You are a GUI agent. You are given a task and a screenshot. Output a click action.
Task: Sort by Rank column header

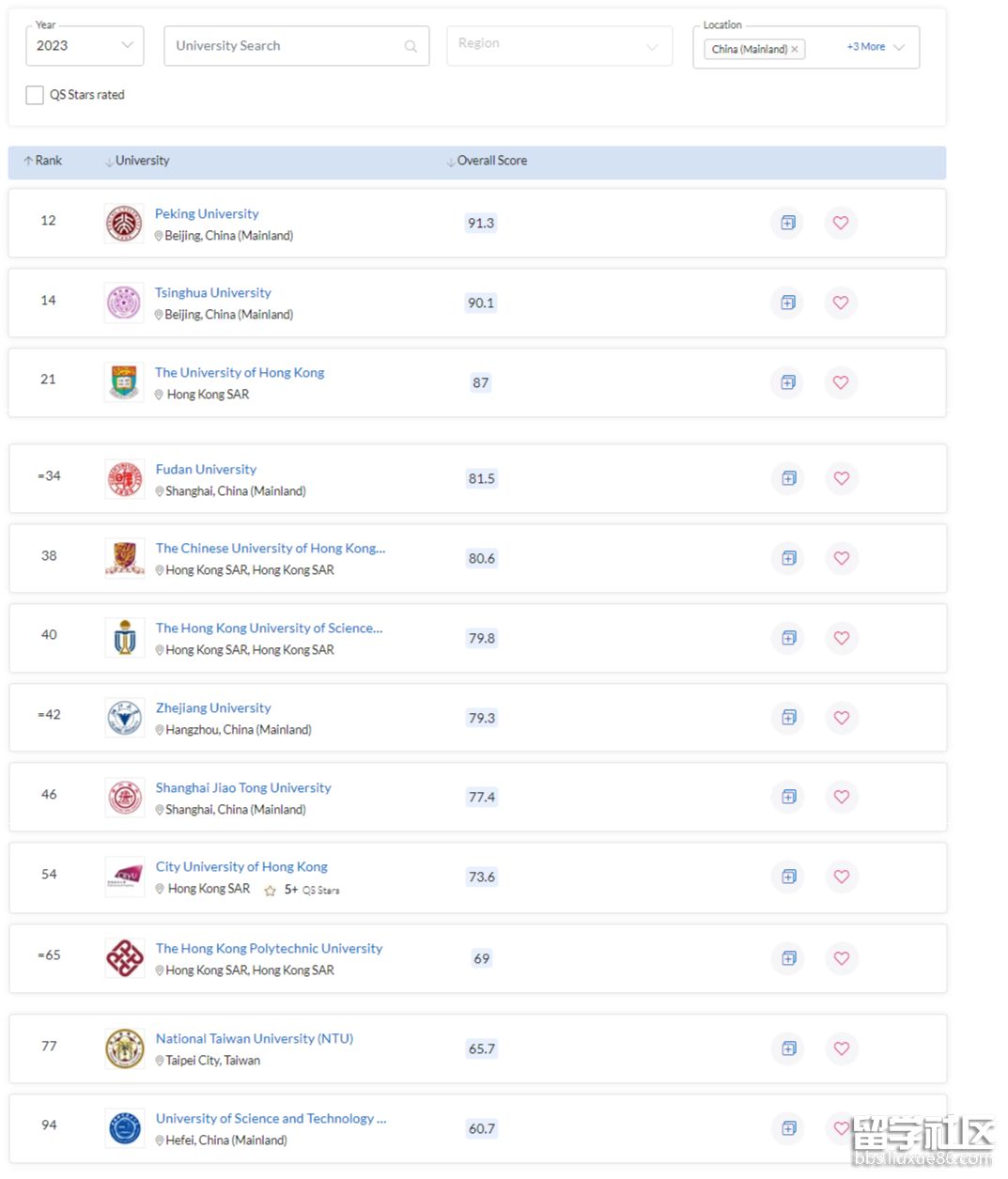click(x=43, y=161)
